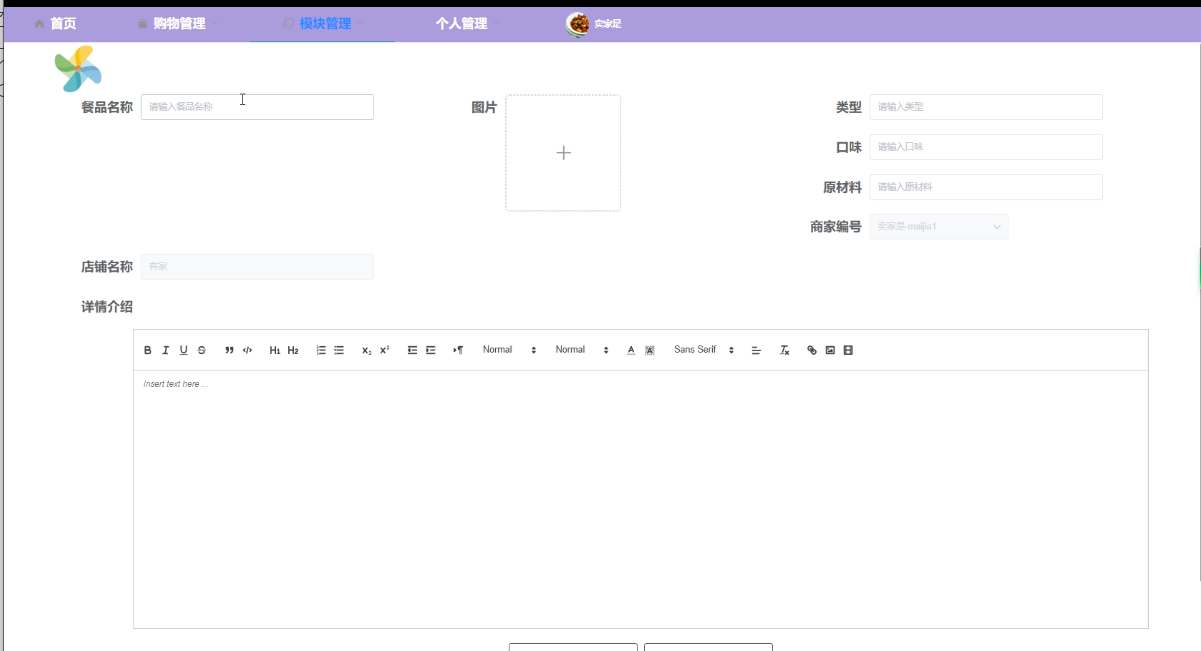The image size is (1201, 651).
Task: Clear text formatting
Action: click(x=785, y=350)
